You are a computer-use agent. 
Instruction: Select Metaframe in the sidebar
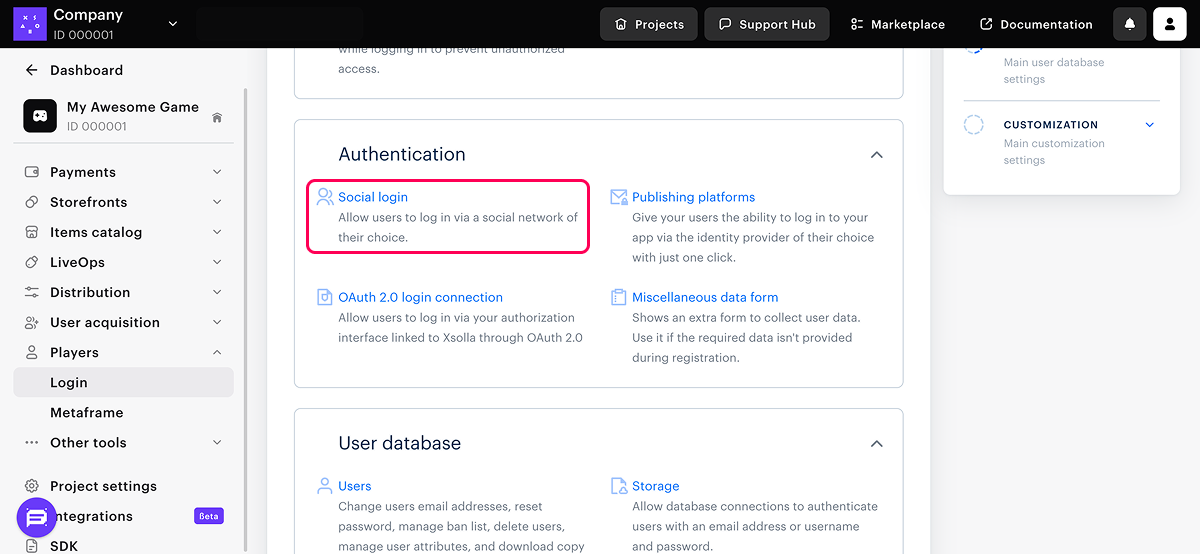[x=86, y=412]
